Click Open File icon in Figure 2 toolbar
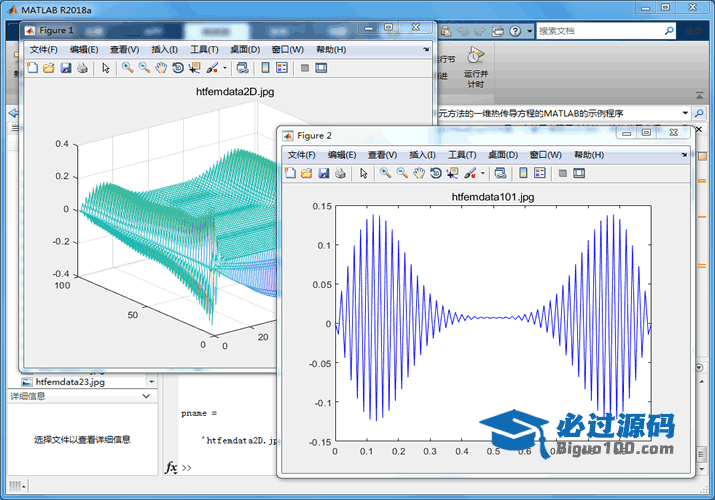 tap(307, 173)
